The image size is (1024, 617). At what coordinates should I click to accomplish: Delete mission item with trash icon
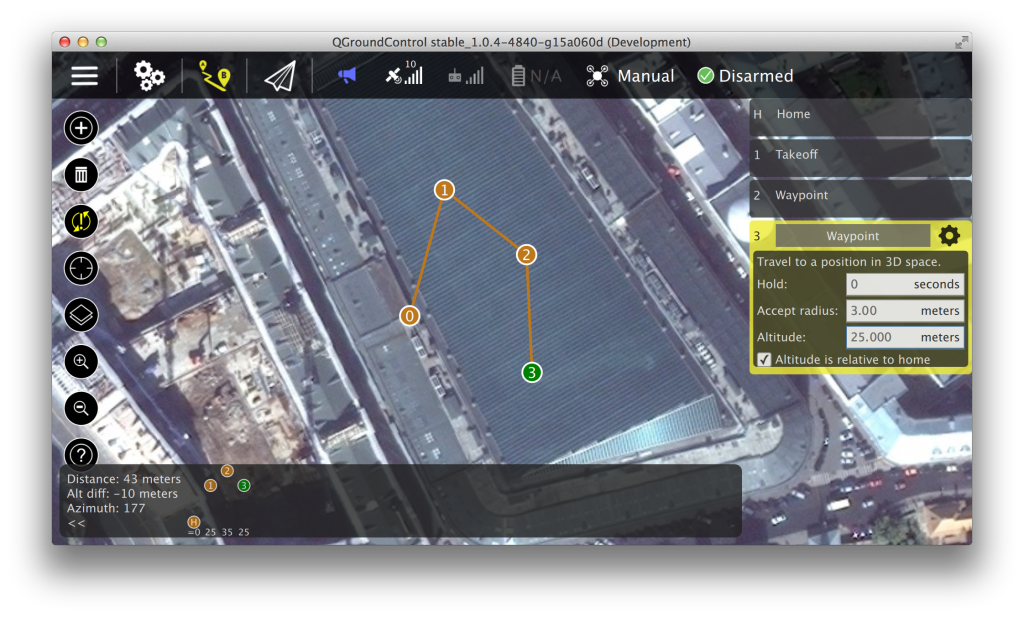point(81,175)
